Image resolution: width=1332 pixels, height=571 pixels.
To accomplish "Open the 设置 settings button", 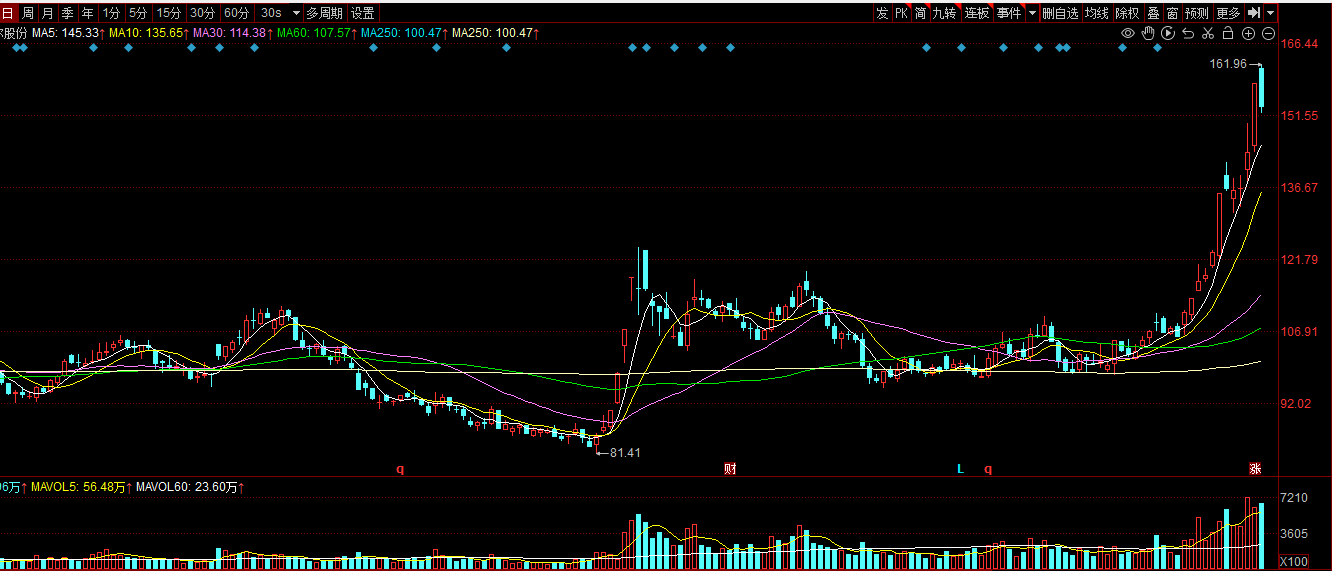I will point(363,13).
